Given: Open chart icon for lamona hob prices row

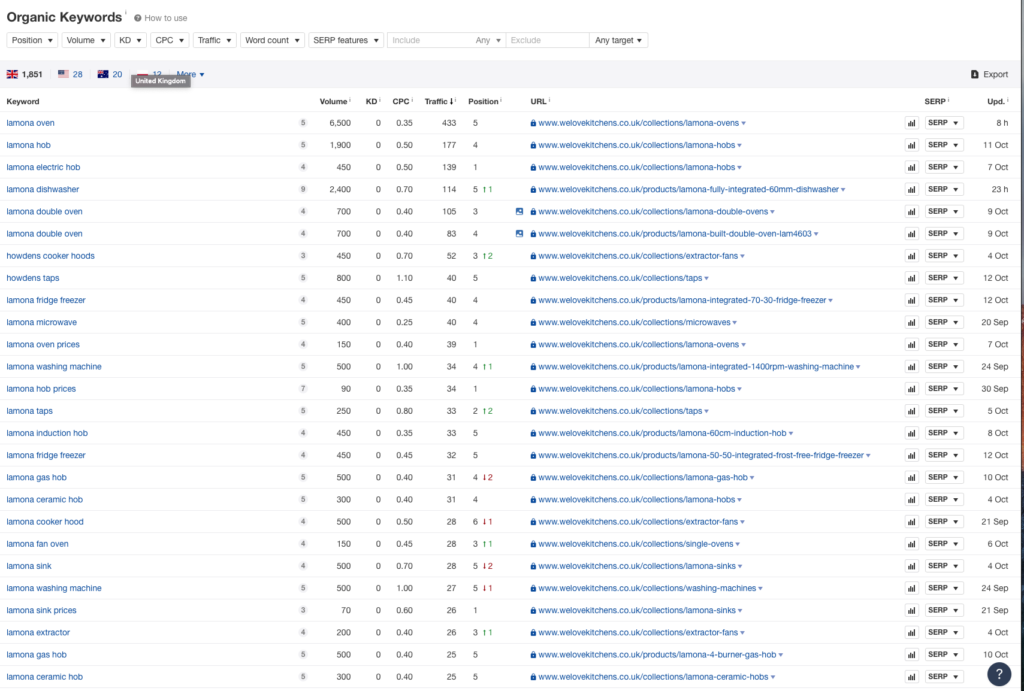Looking at the screenshot, I should coord(912,389).
